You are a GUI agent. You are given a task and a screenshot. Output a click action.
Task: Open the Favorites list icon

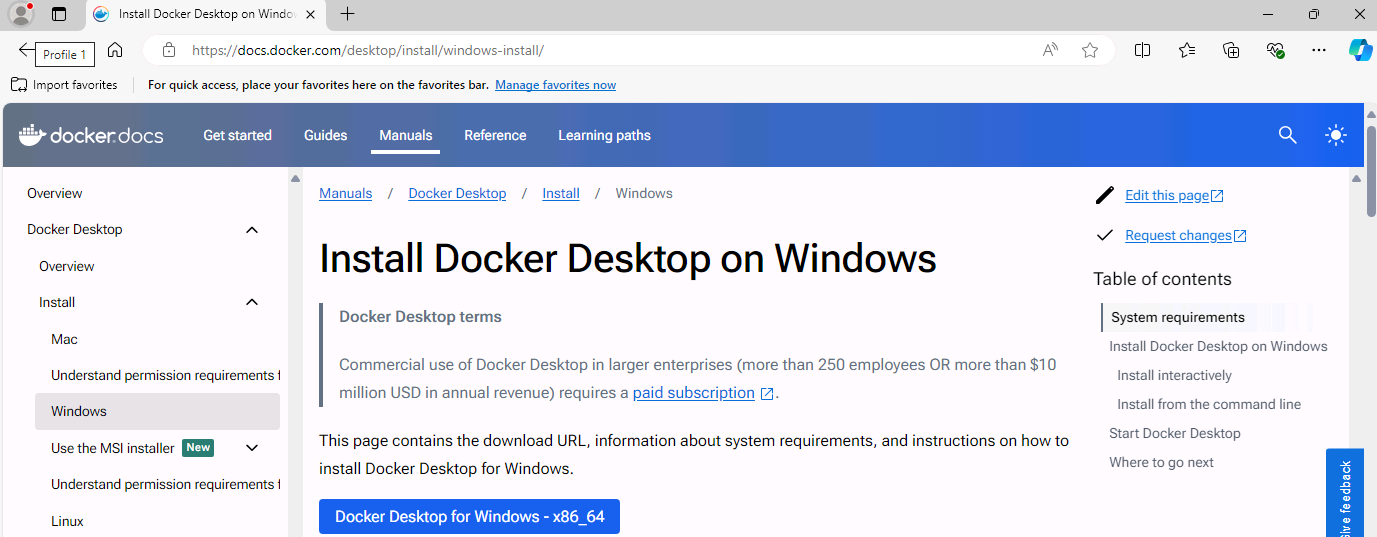pos(1187,50)
